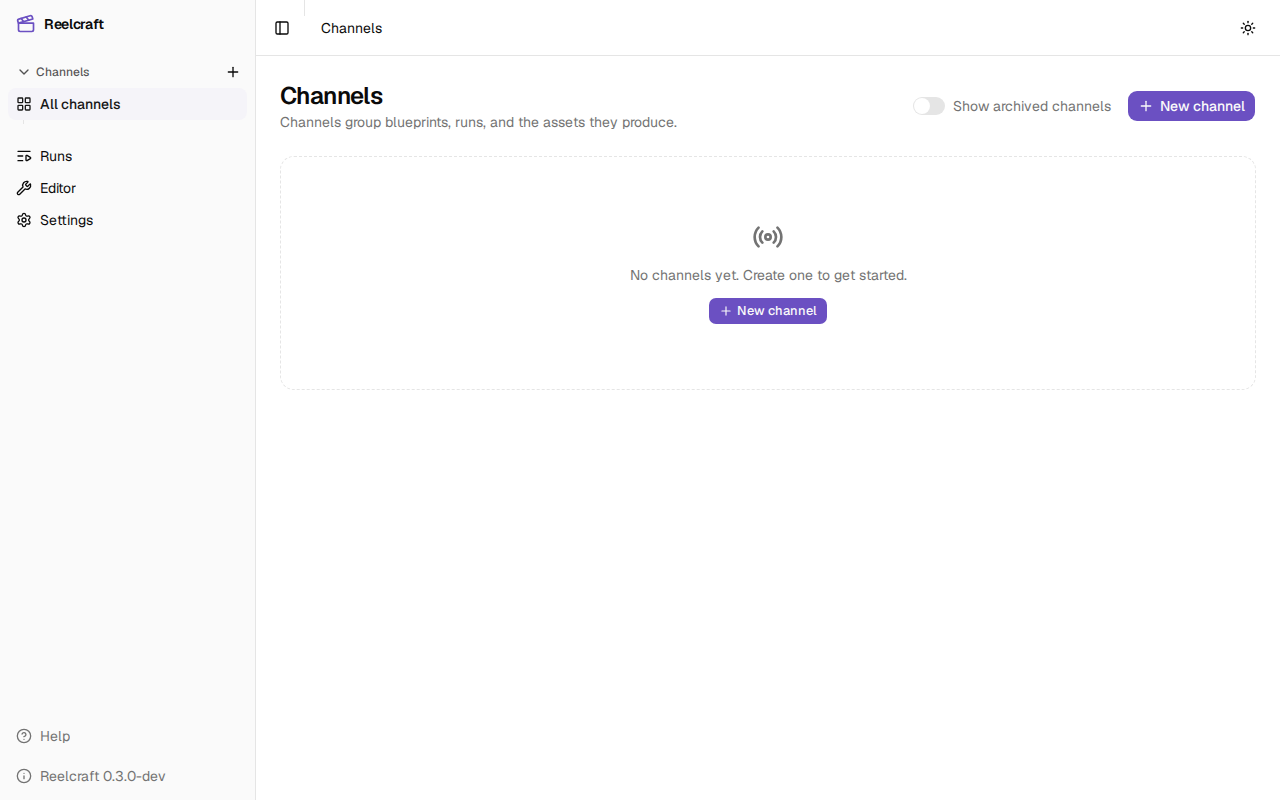Click the Help question mark icon
The width and height of the screenshot is (1280, 800).
24,736
